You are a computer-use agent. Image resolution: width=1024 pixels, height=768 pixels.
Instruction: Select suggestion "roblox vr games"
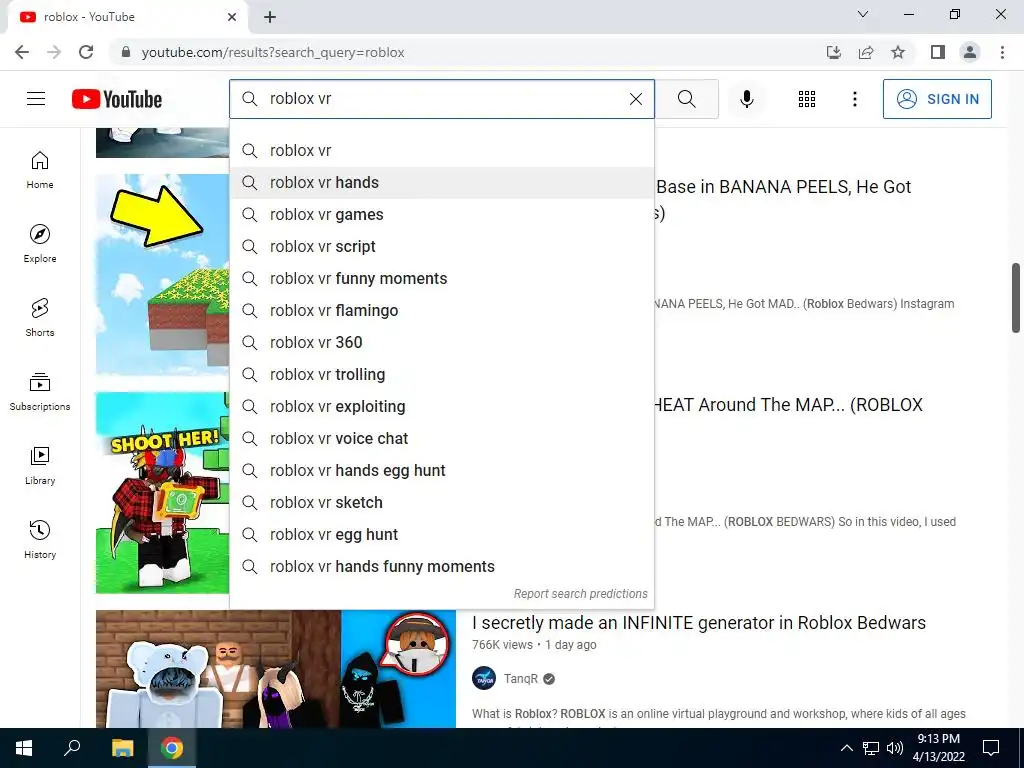pyautogui.click(x=441, y=215)
